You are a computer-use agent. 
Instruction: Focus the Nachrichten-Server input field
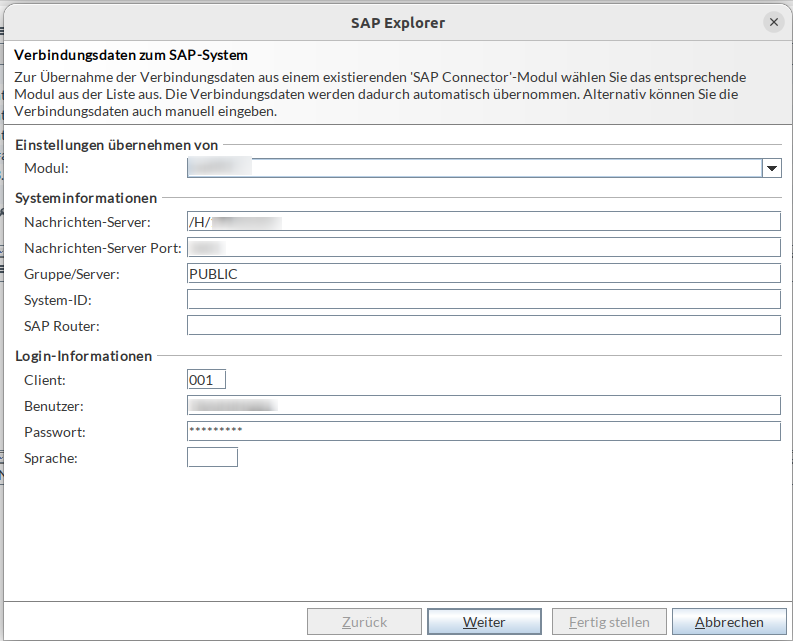483,222
